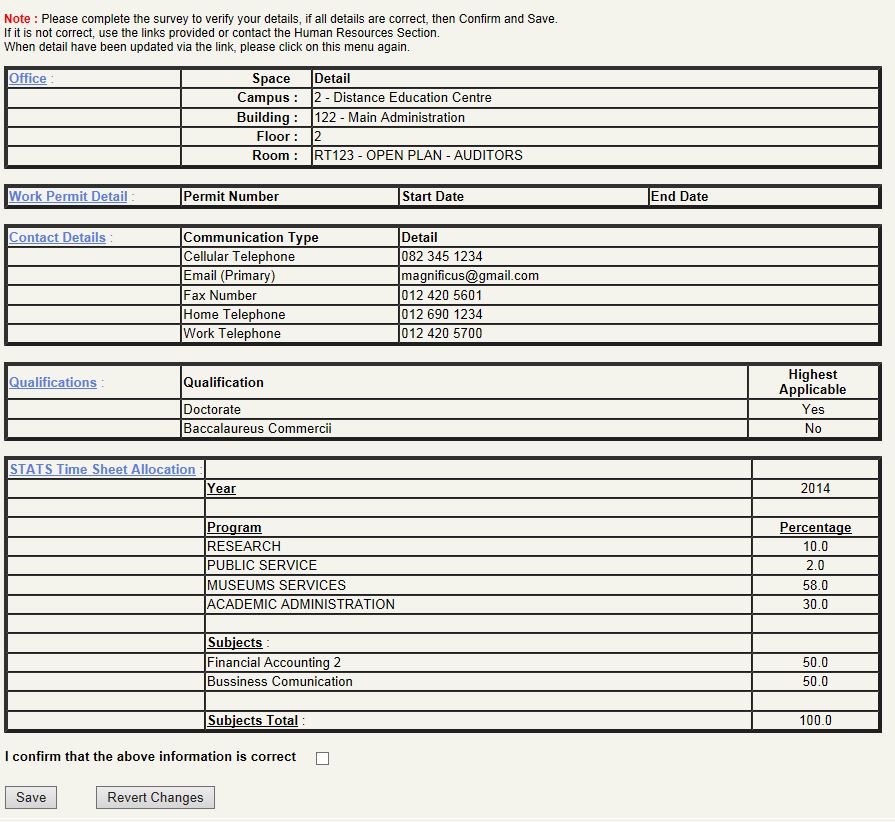
Task: Select the RESEARCH program row
Action: pos(242,546)
